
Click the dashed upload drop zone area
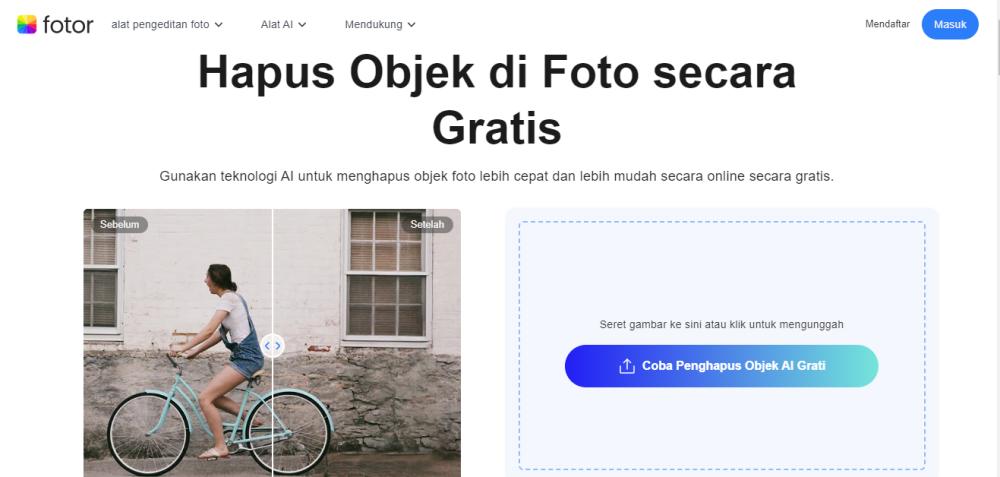click(x=721, y=345)
